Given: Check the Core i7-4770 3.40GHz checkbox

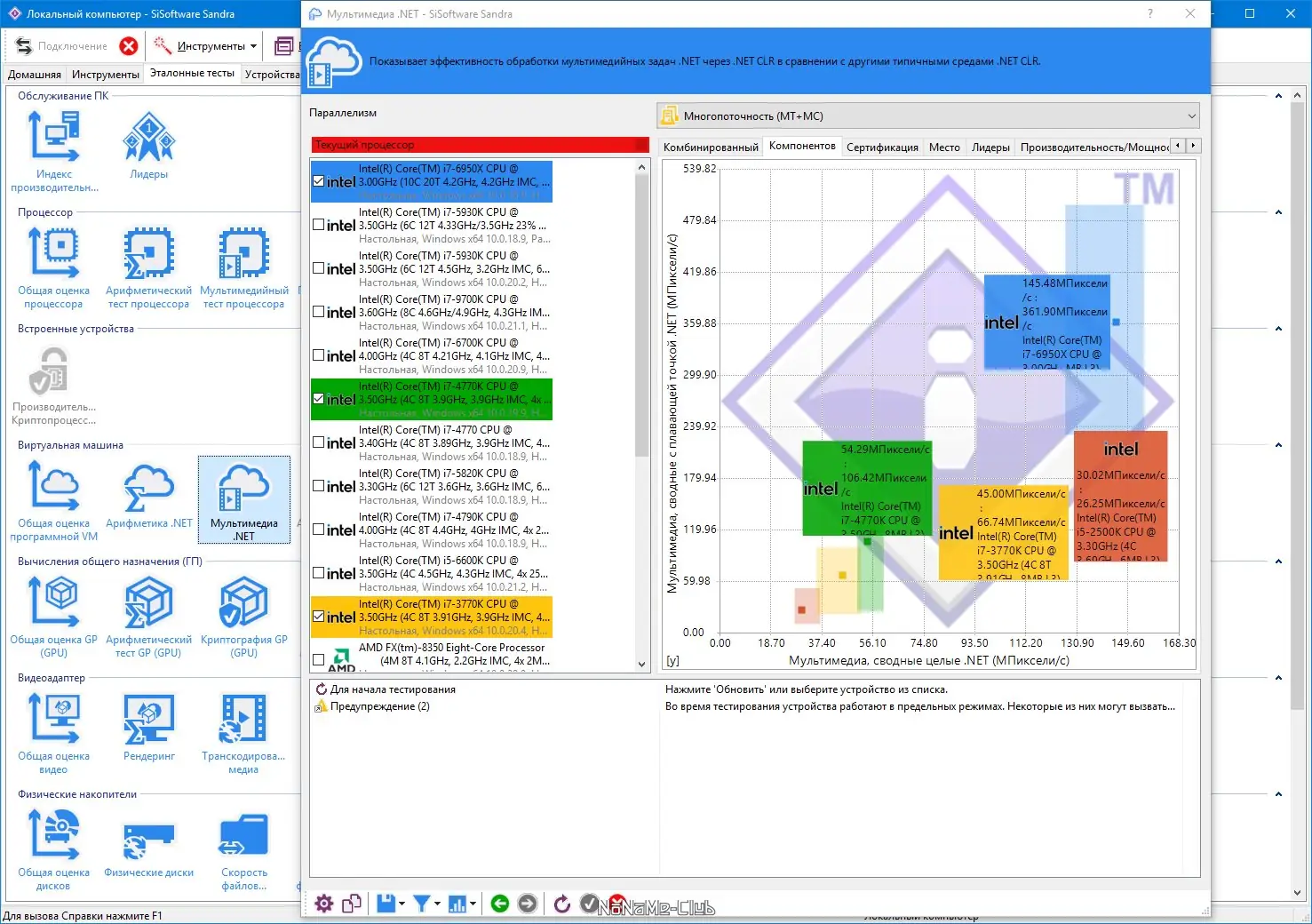Looking at the screenshot, I should tap(319, 442).
